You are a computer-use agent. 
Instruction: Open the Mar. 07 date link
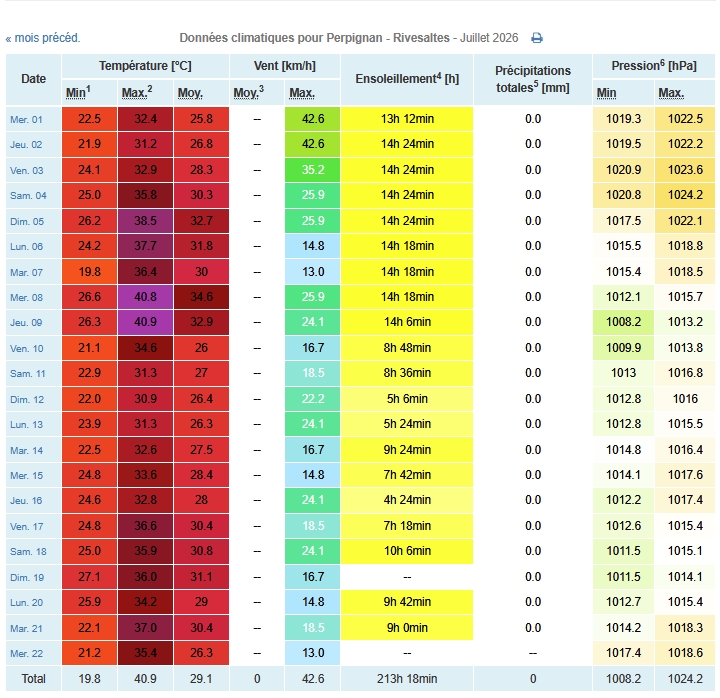tap(26, 273)
